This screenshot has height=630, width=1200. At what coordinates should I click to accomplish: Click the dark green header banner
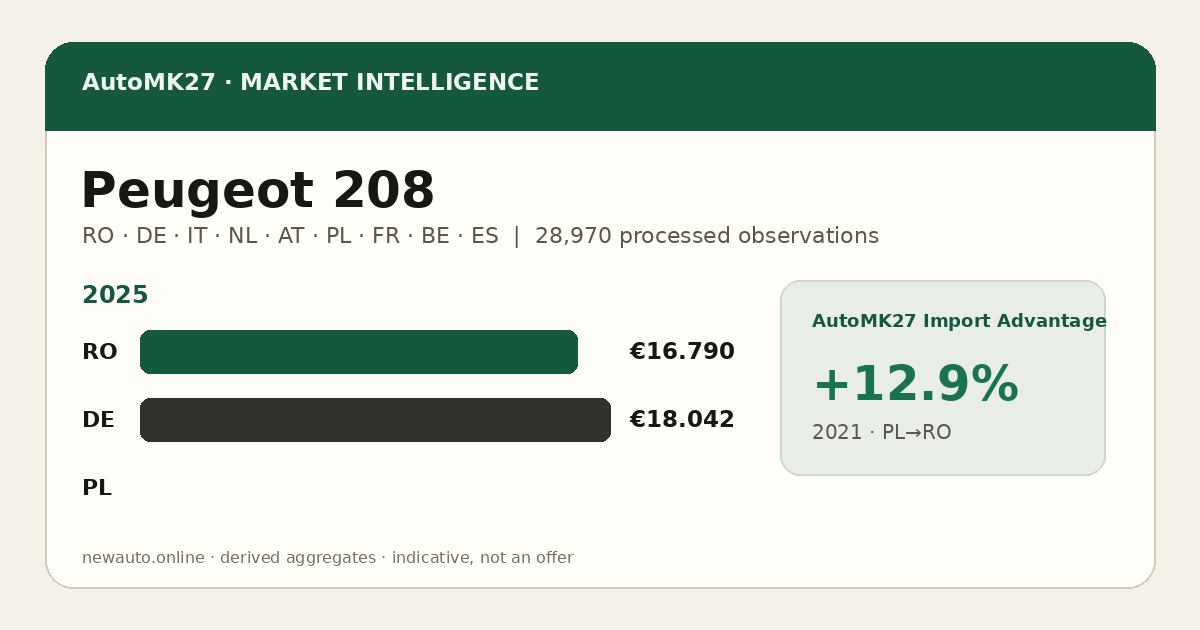point(600,86)
